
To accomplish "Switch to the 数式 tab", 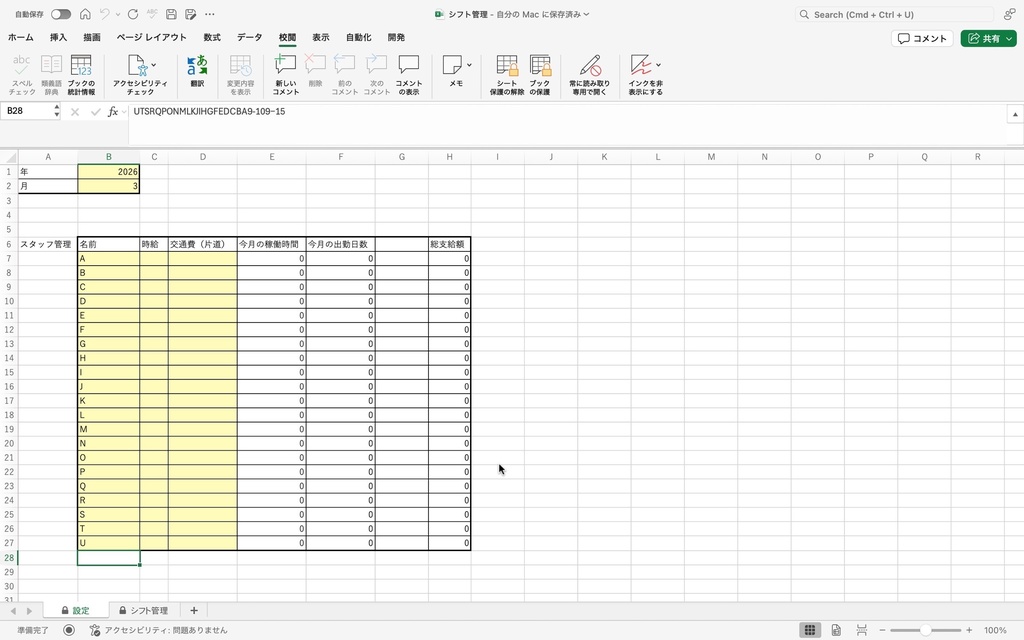I will pos(212,37).
